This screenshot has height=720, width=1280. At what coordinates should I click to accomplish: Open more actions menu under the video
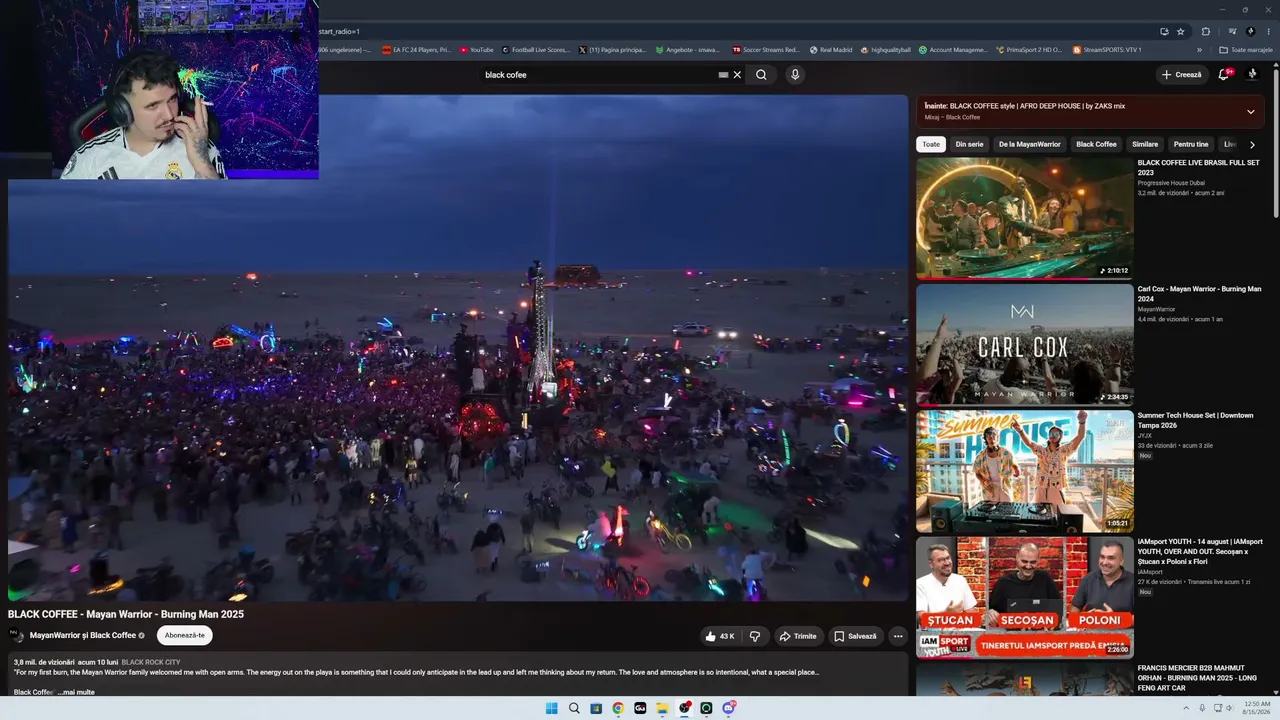coord(898,636)
